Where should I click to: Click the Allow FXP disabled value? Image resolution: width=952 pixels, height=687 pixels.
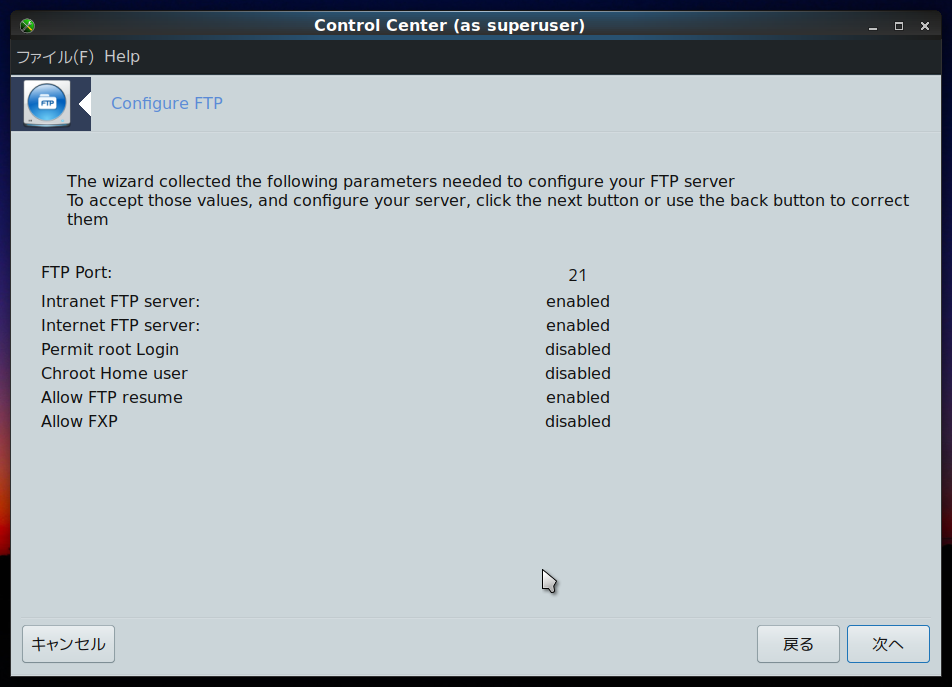click(577, 421)
